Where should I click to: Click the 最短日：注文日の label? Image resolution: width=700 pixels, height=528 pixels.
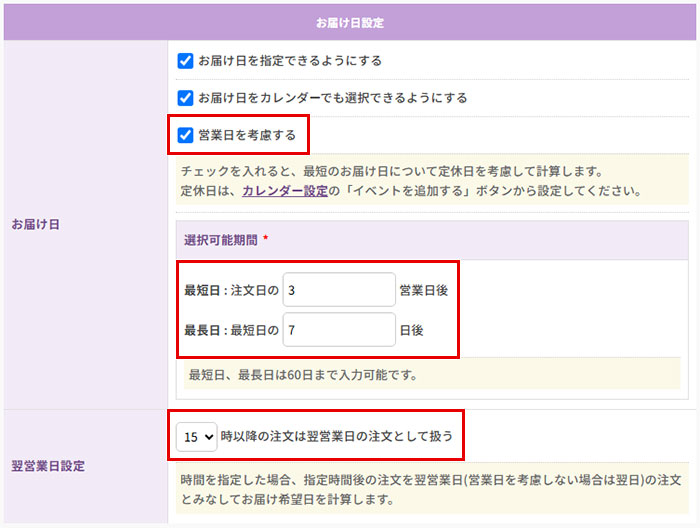[x=231, y=290]
